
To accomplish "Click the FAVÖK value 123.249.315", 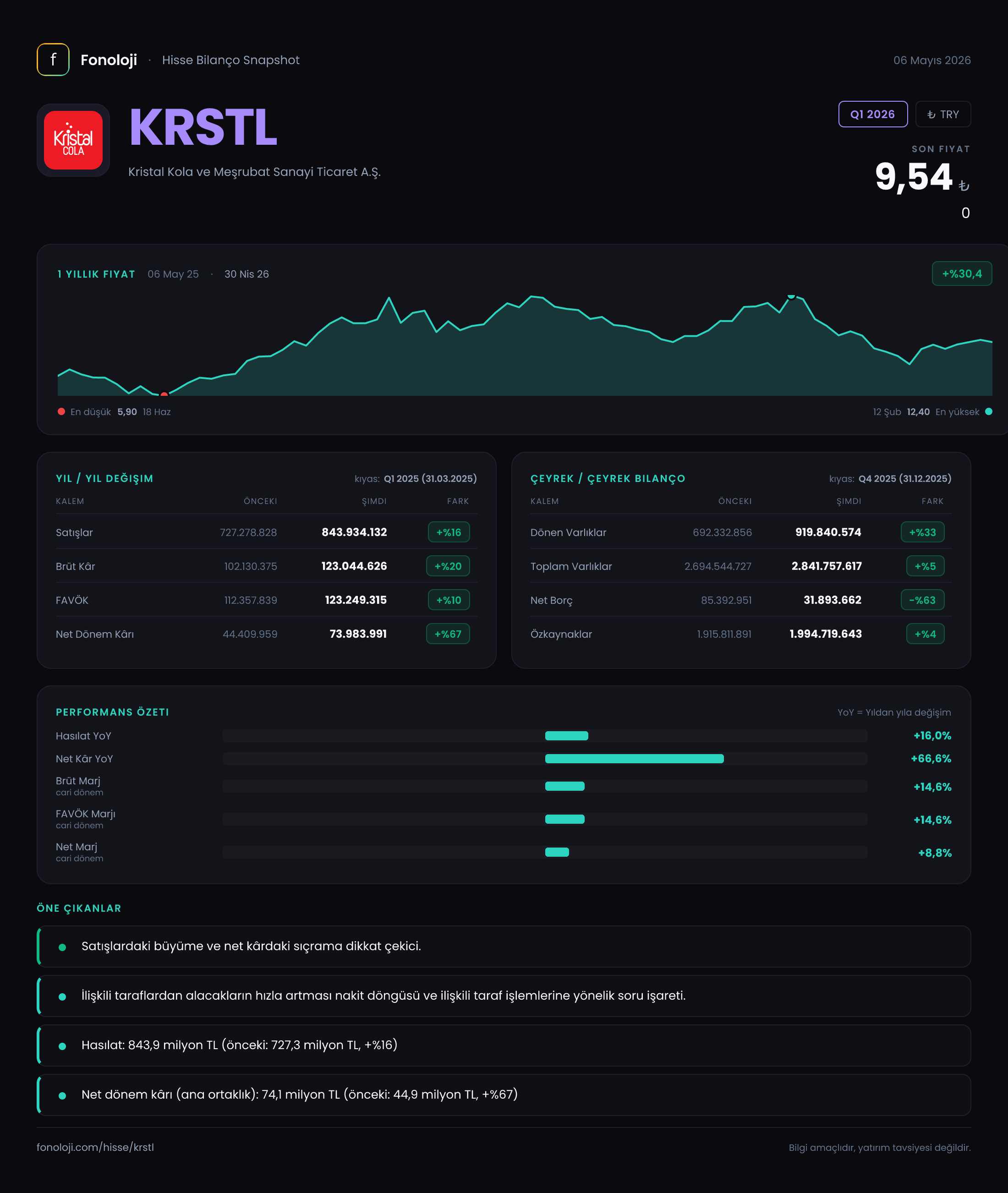I will (x=356, y=600).
